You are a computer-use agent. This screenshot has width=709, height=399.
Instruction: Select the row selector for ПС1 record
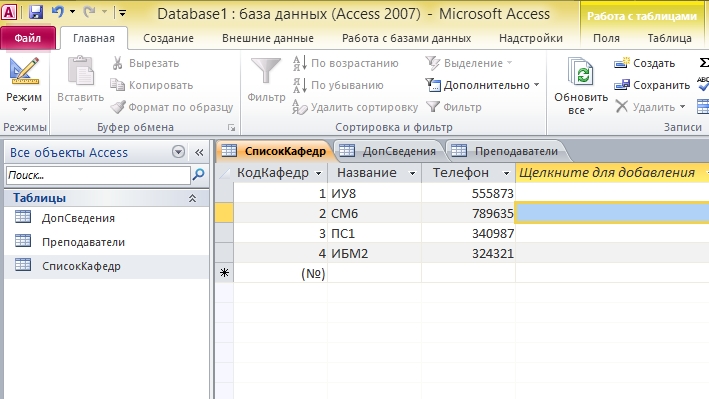click(224, 233)
